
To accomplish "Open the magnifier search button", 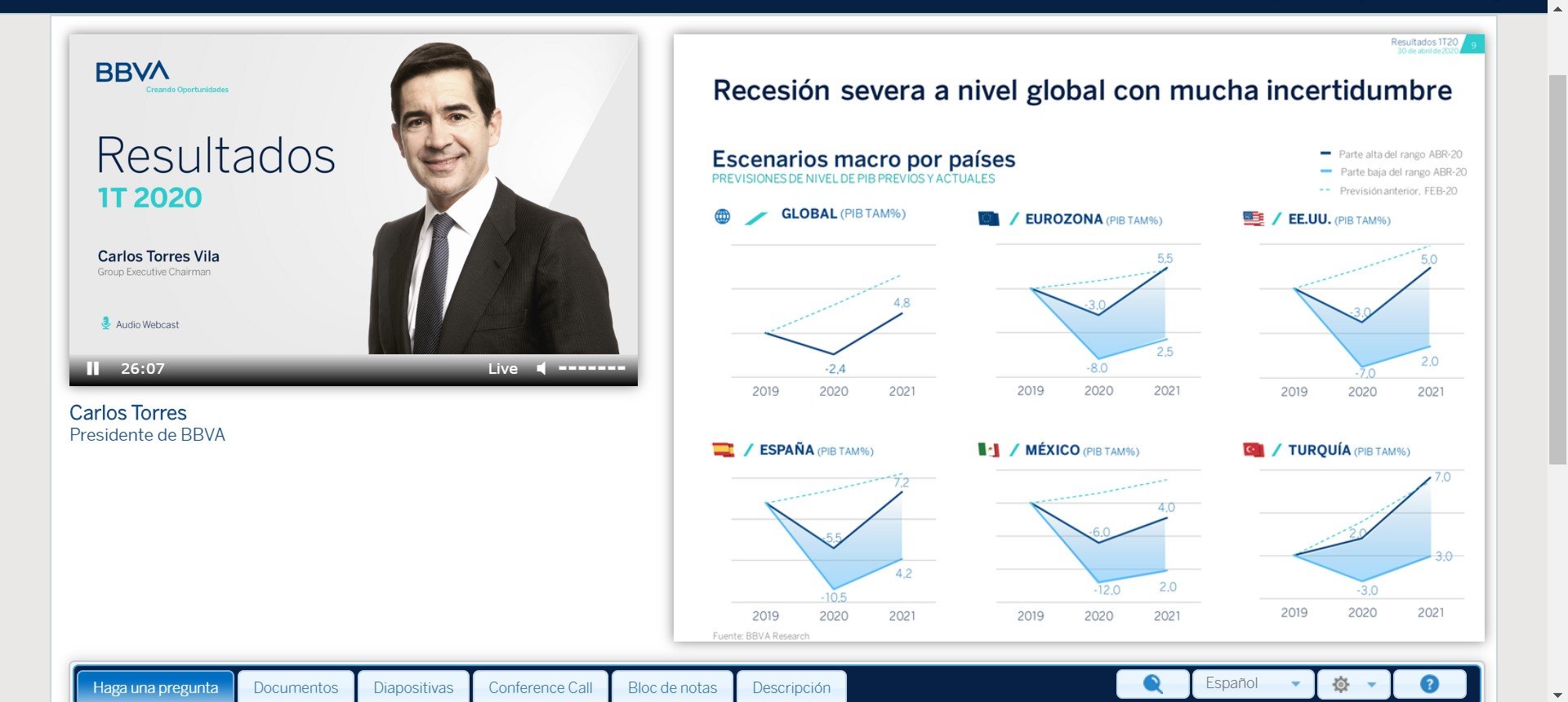I will point(1152,684).
